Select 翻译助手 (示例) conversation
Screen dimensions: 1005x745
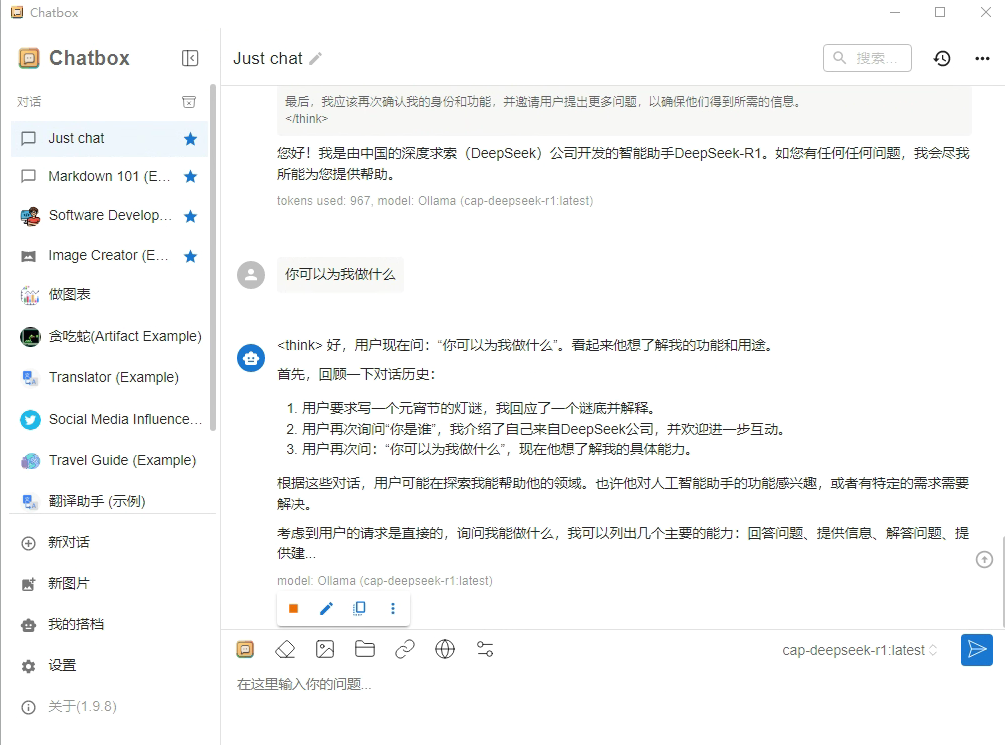pos(110,501)
